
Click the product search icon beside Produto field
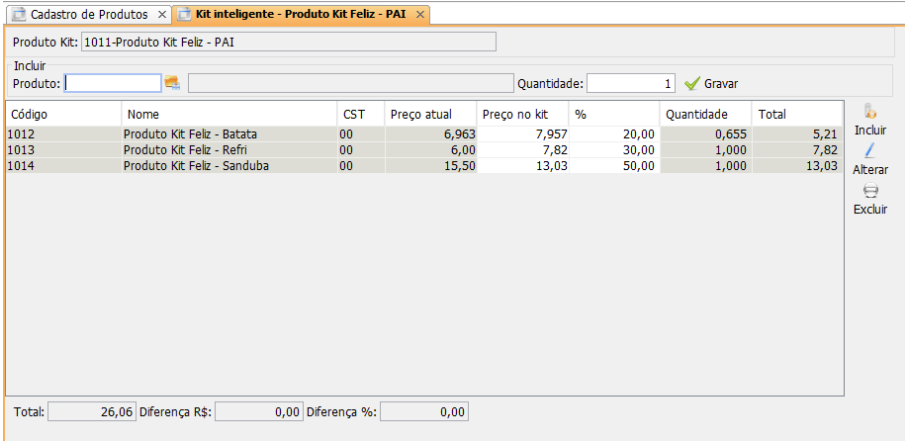tap(172, 83)
